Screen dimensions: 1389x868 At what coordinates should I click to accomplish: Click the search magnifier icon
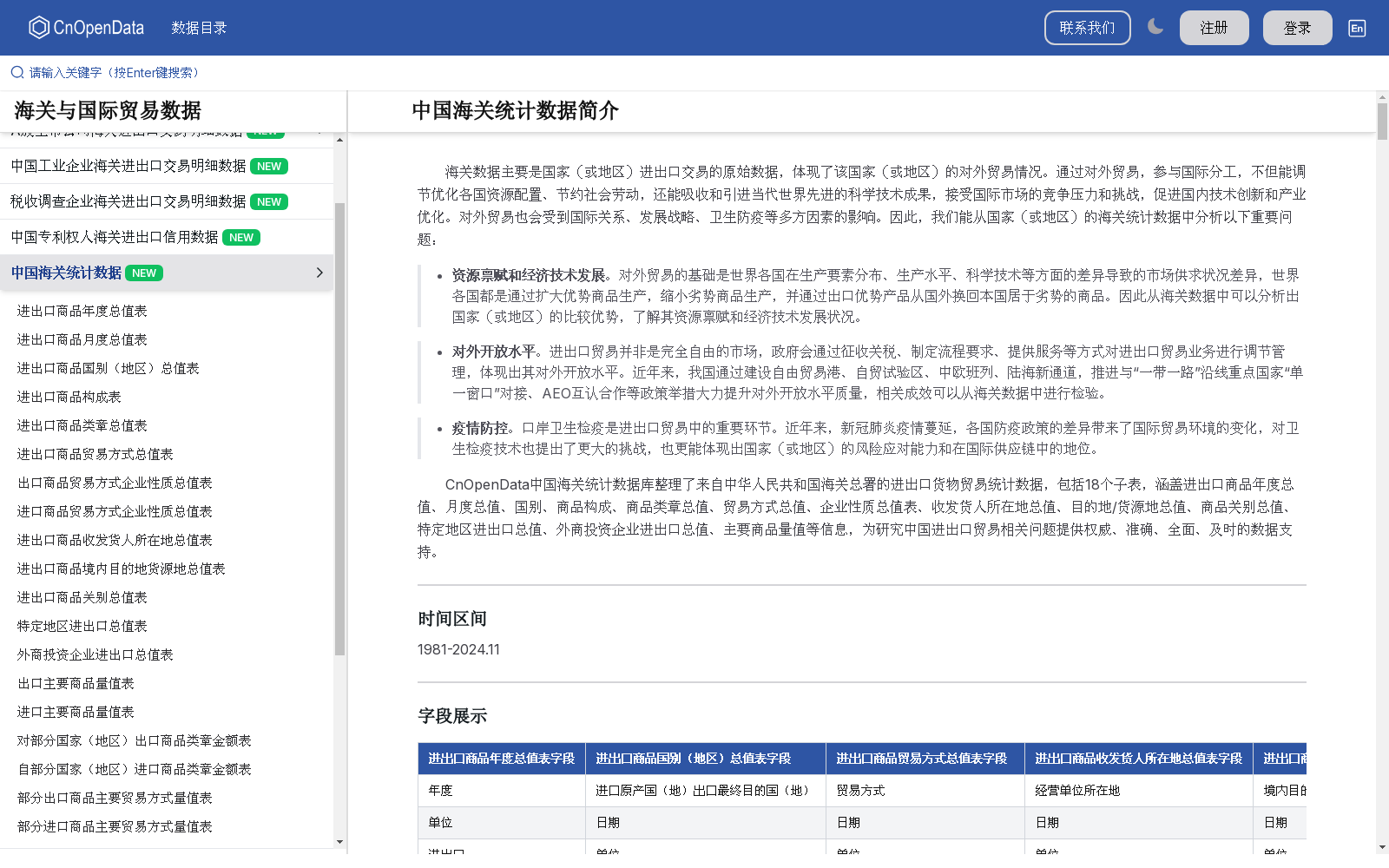(16, 72)
